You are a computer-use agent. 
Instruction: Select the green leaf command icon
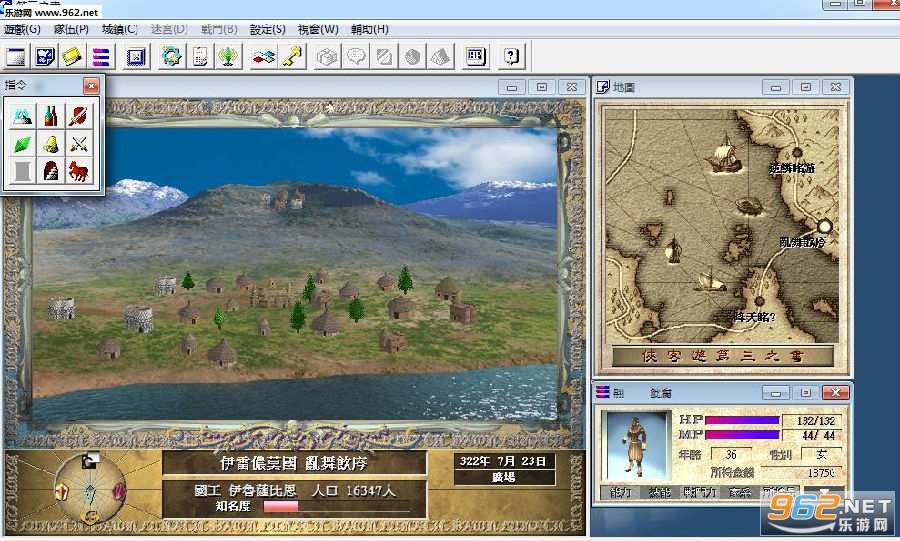22,144
